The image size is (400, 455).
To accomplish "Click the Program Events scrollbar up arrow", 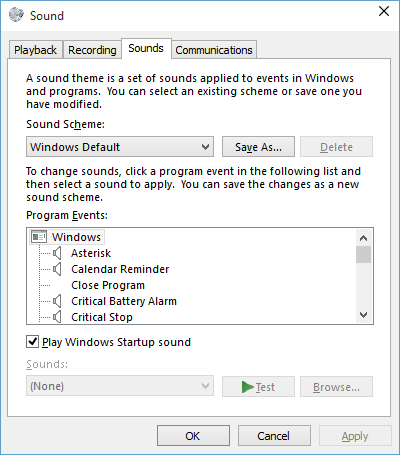I will pos(364,238).
